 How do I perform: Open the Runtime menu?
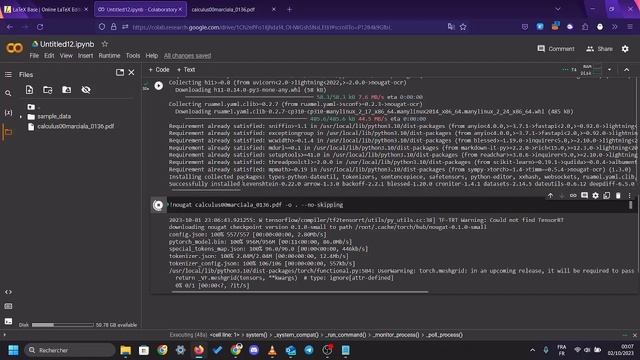tap(109, 56)
